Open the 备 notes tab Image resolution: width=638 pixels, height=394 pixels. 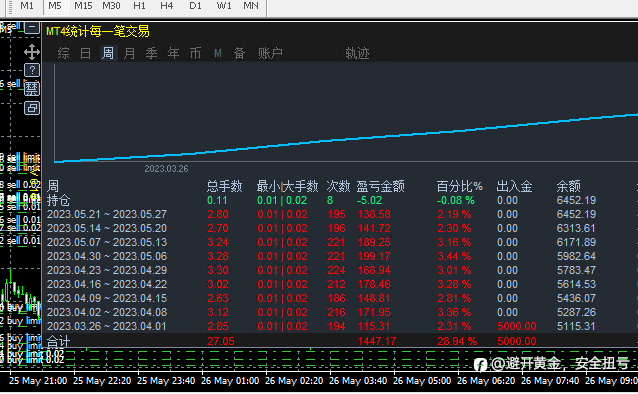click(239, 53)
